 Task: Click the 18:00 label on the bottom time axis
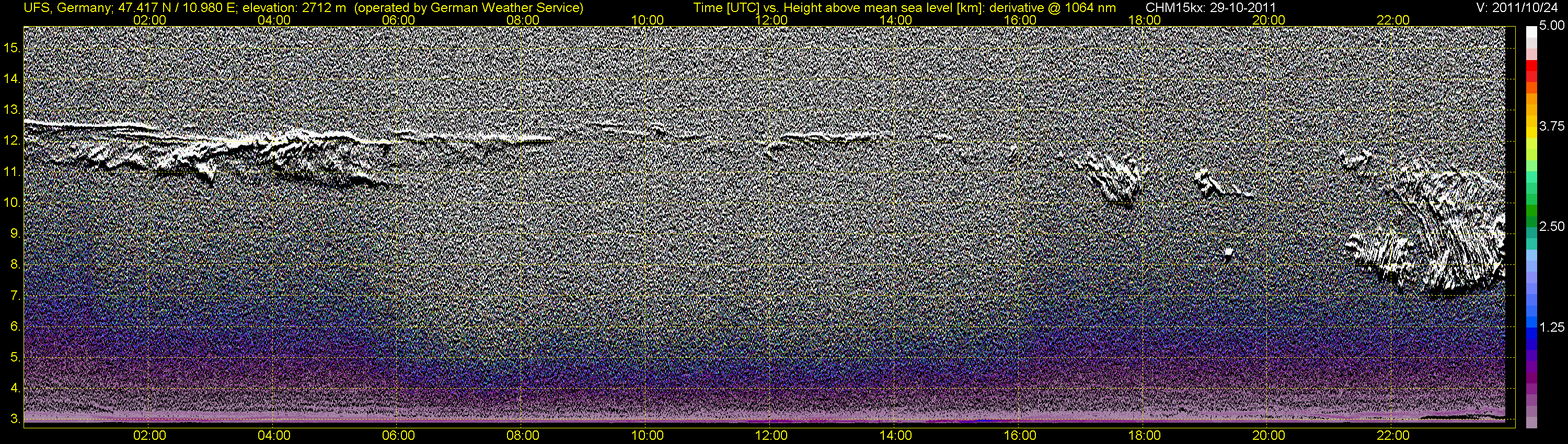point(1144,436)
